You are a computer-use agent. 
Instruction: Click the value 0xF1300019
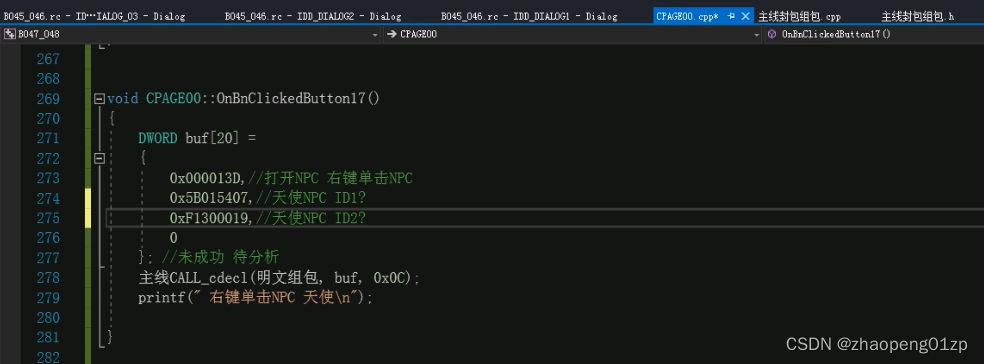coord(209,218)
